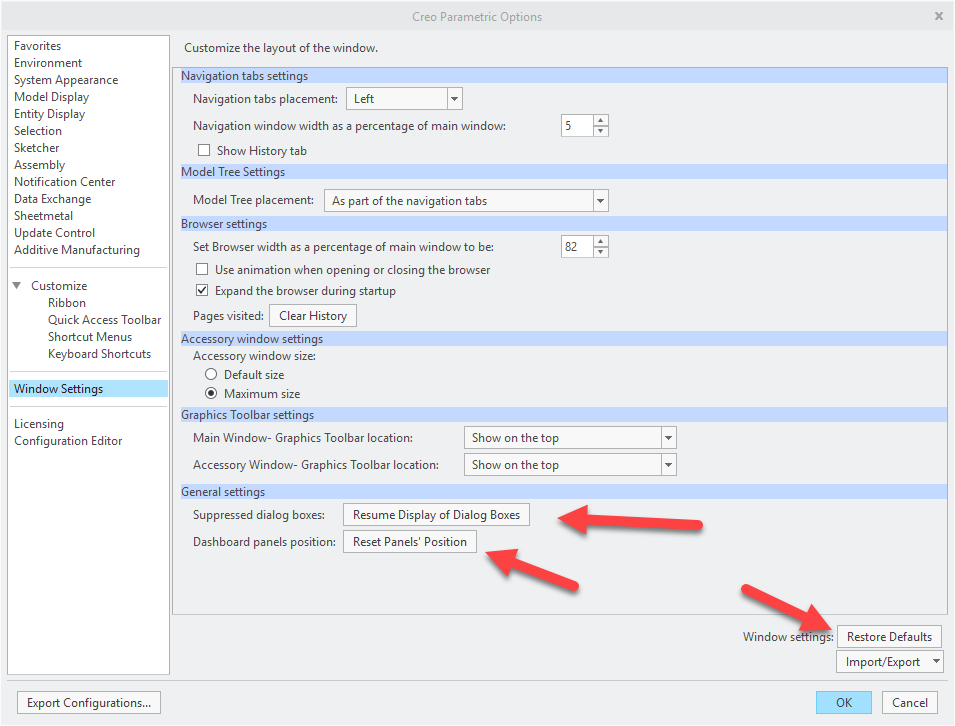Image resolution: width=955 pixels, height=726 pixels.
Task: Decrease navigation window width percentage
Action: pos(601,132)
